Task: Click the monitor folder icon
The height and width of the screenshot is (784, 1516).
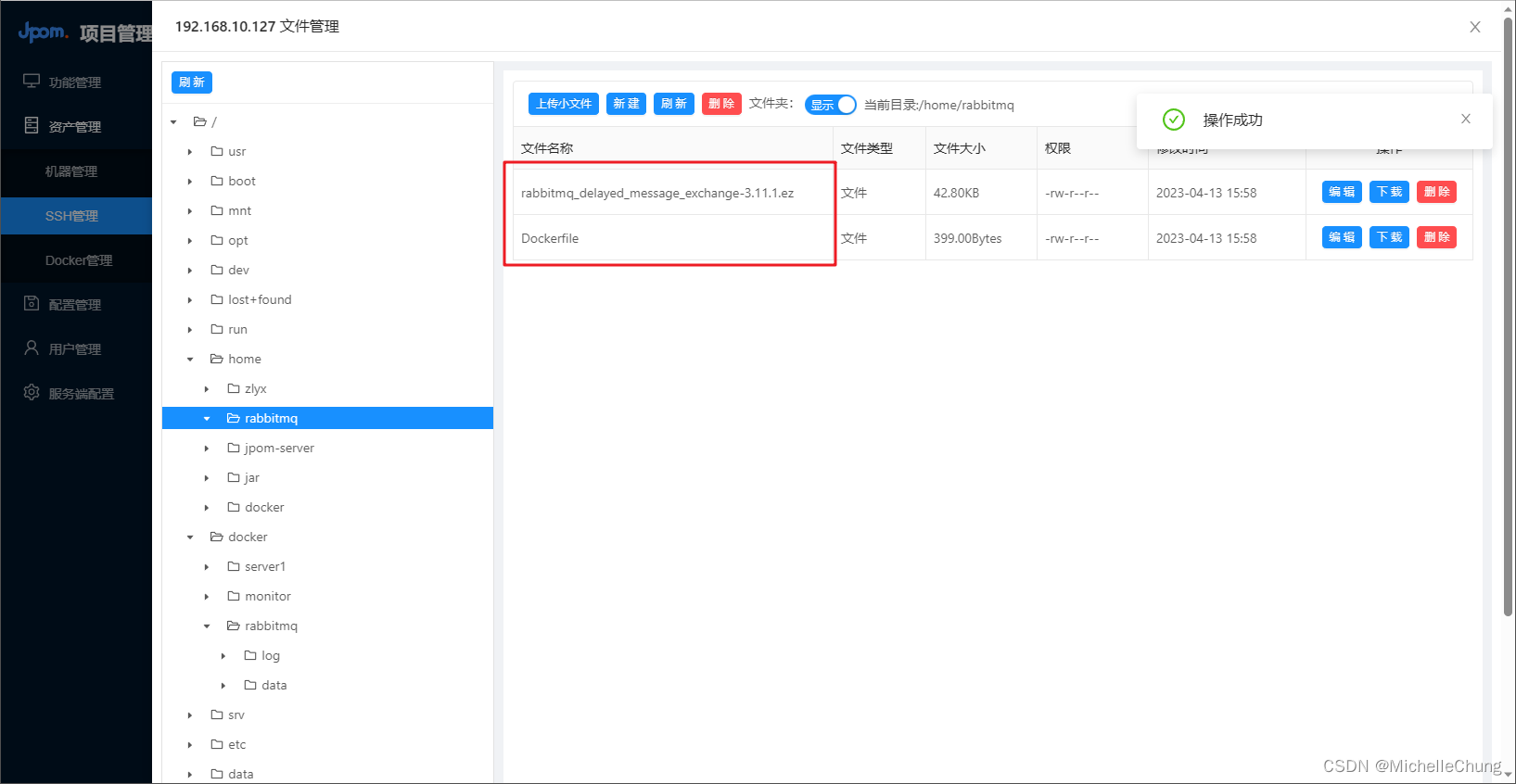Action: [234, 596]
